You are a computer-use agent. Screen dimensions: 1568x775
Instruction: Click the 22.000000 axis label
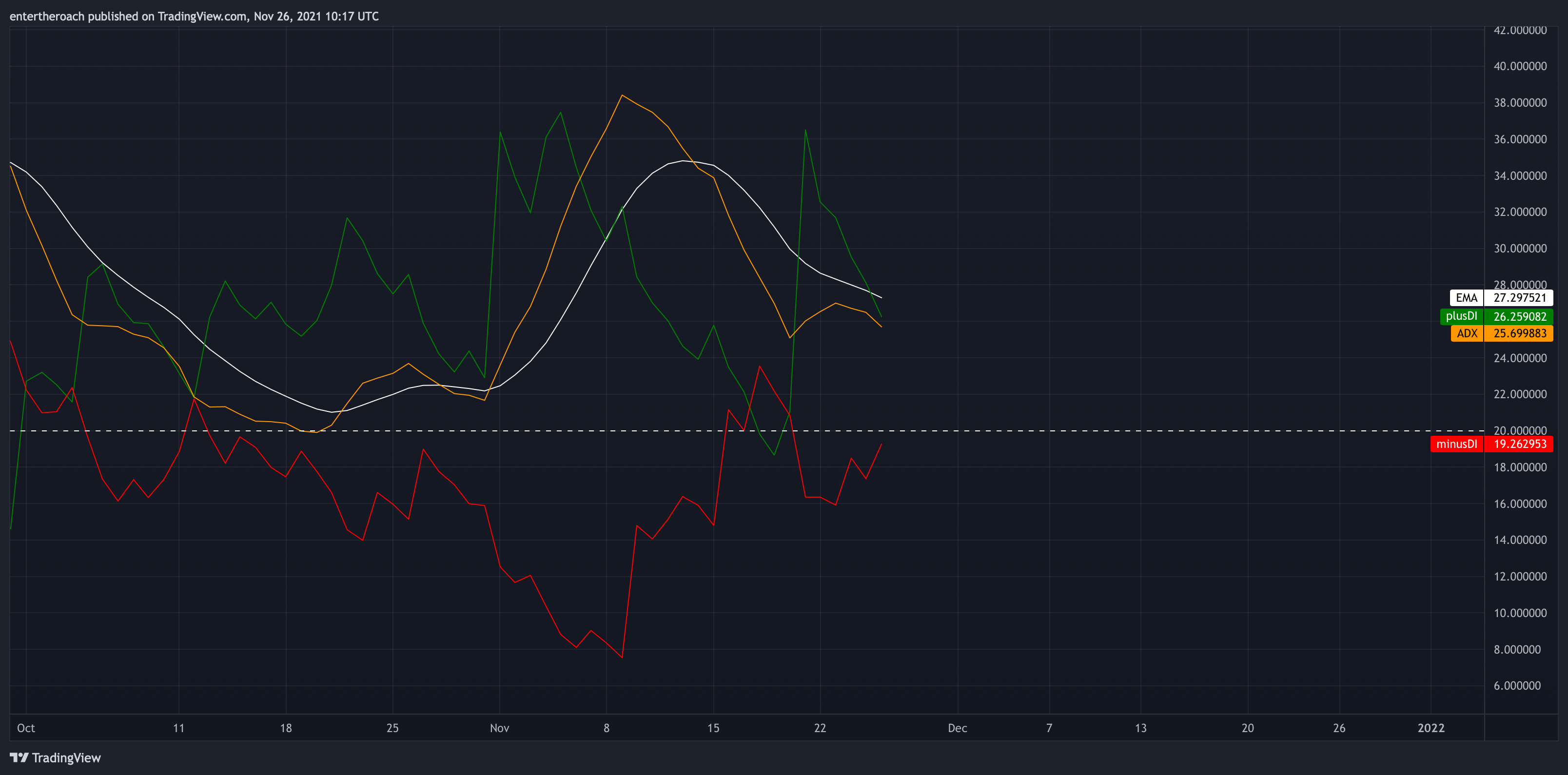point(1520,394)
